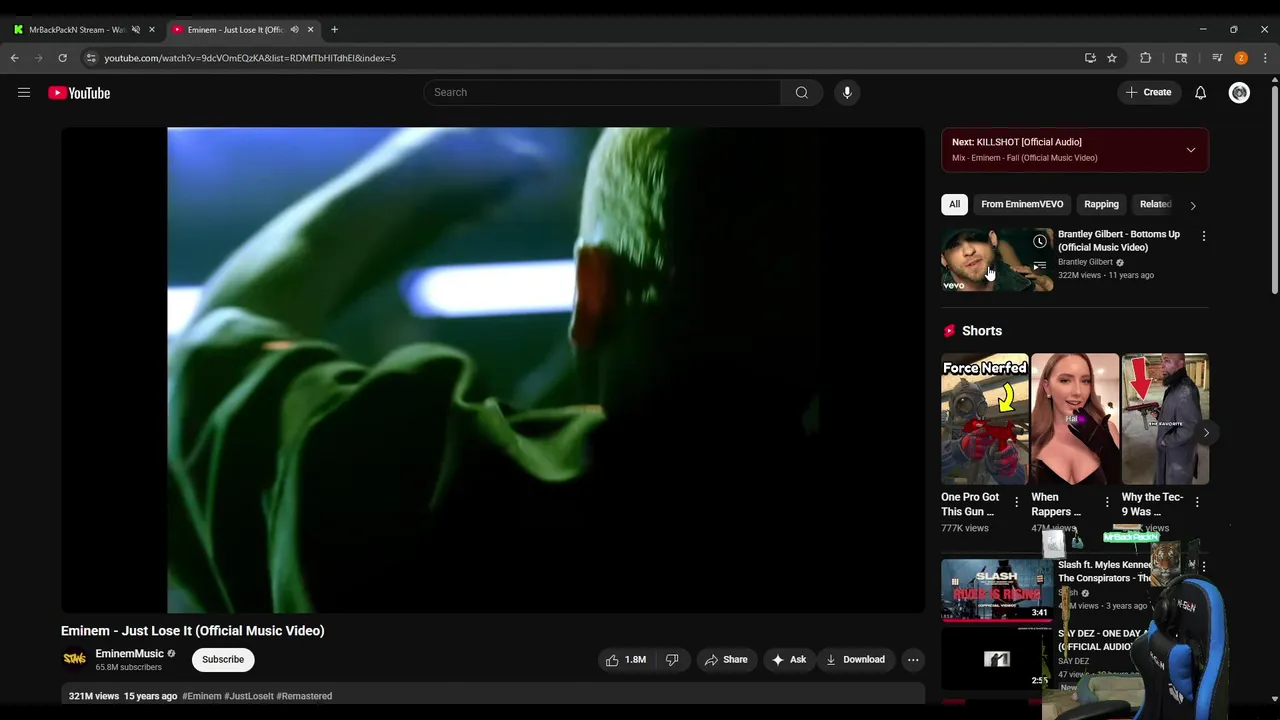Viewport: 1280px width, 720px height.
Task: Open Chrome three-dot menu
Action: (1265, 58)
